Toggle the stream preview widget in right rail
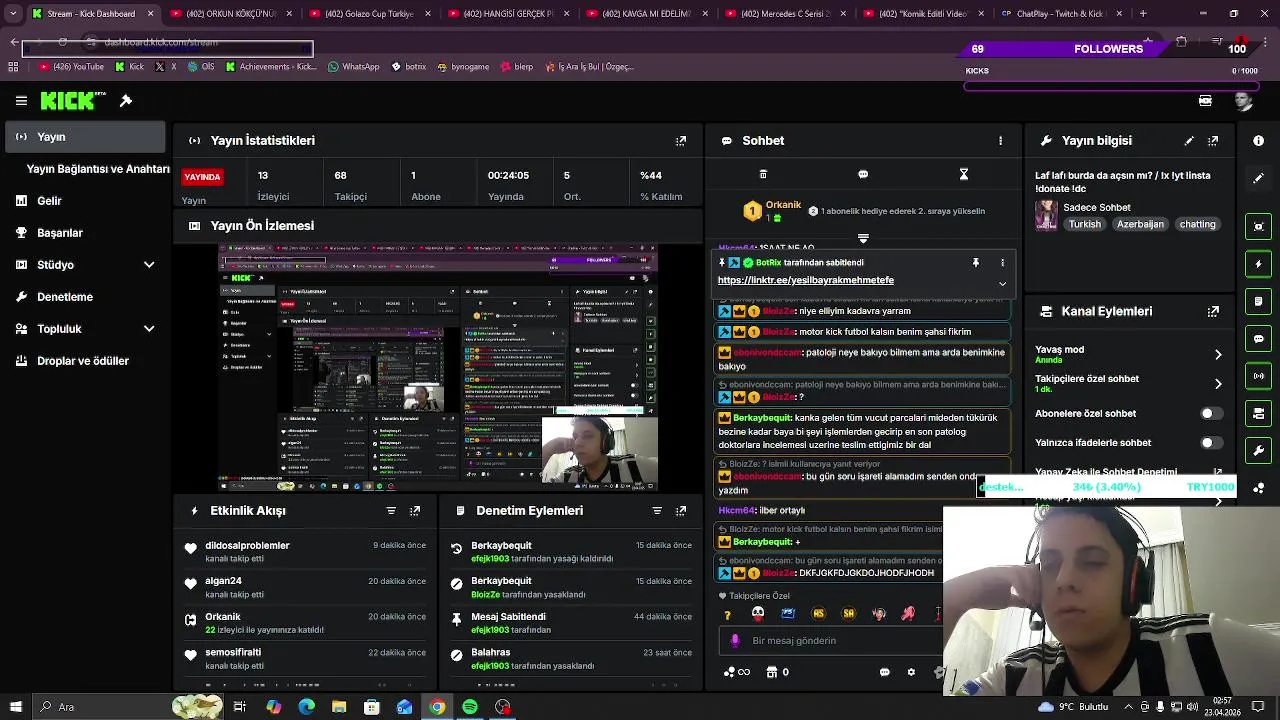 click(1259, 226)
